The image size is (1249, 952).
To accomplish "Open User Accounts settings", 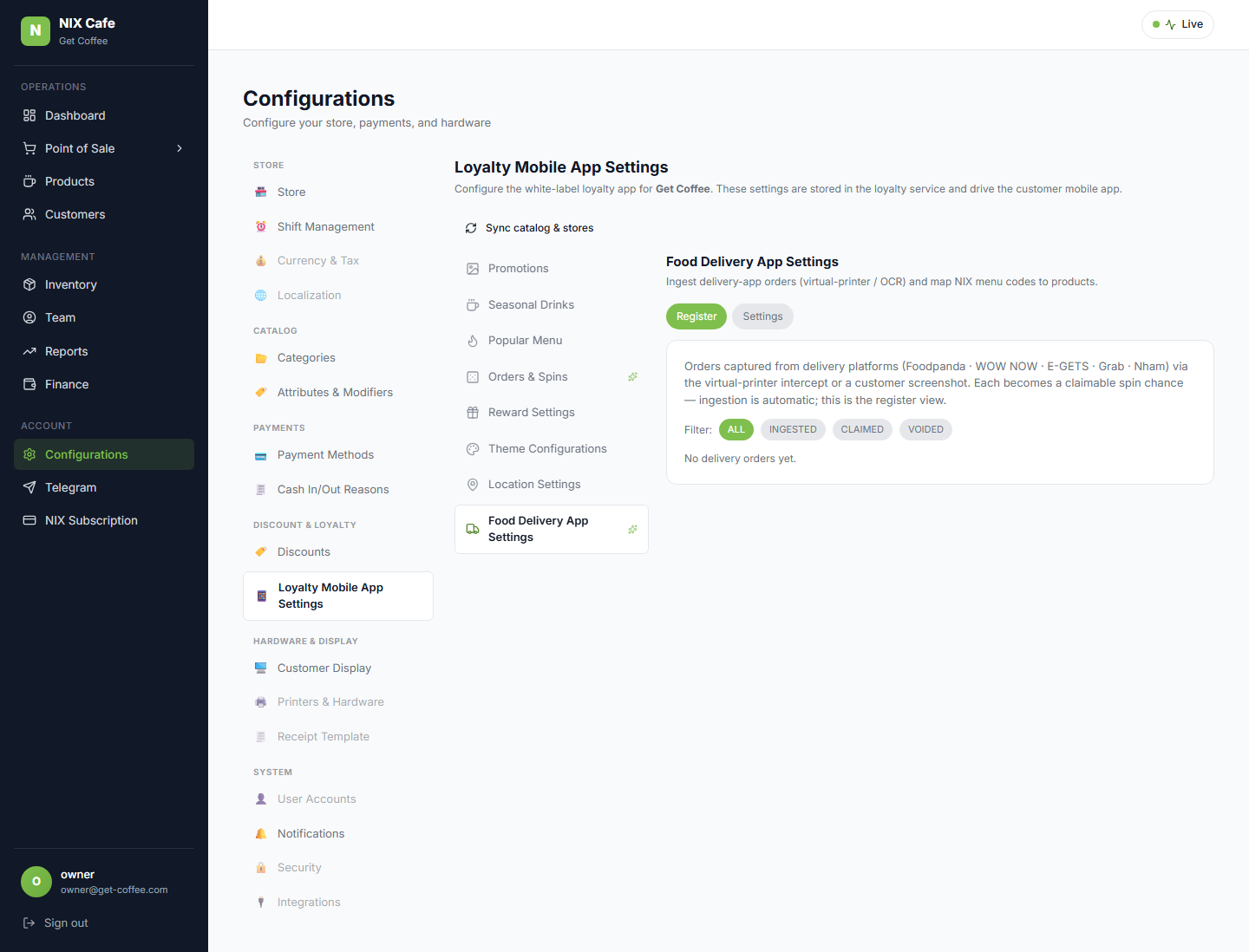I will click(x=338, y=799).
